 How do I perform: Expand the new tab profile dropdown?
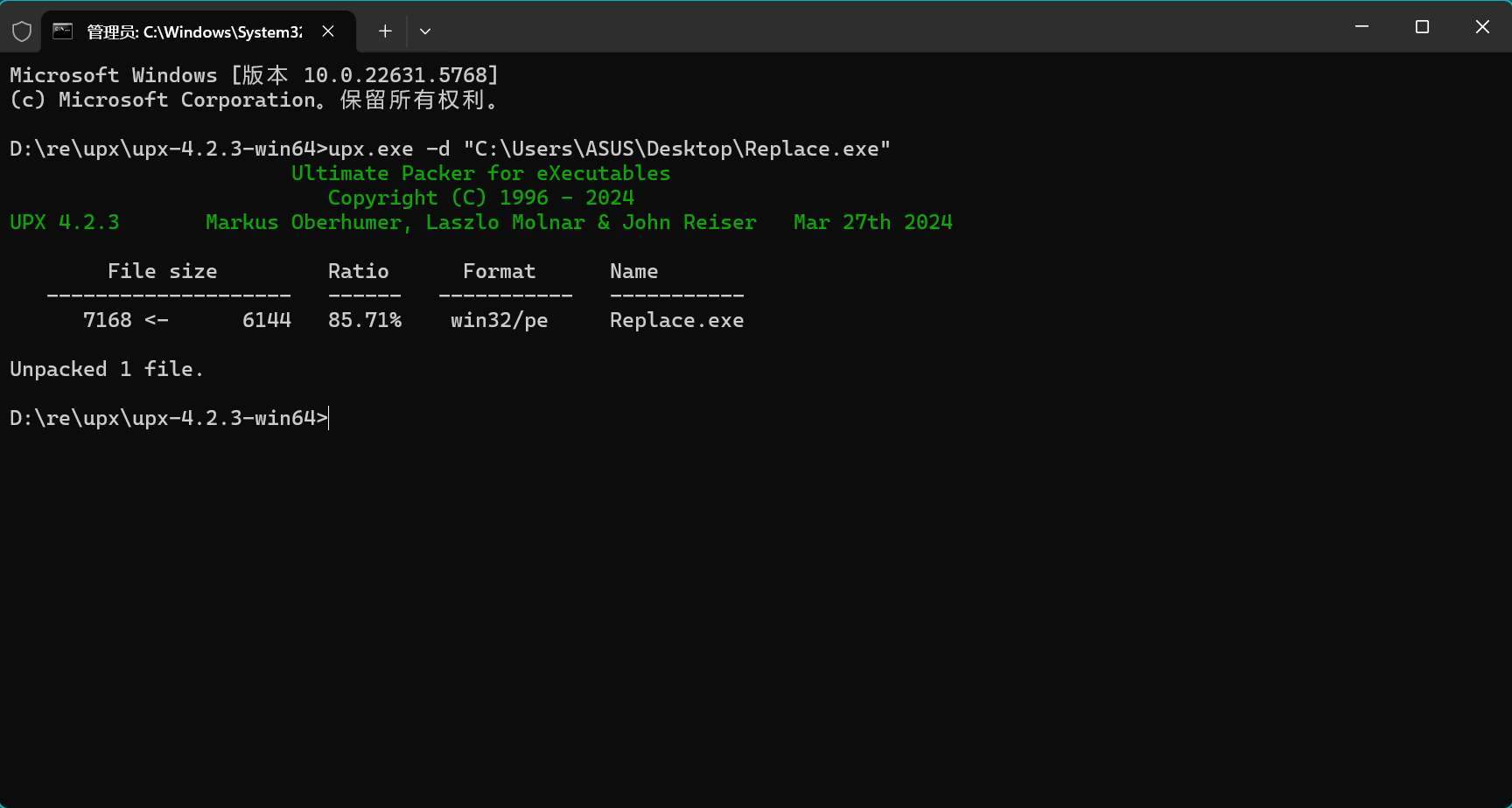[425, 31]
